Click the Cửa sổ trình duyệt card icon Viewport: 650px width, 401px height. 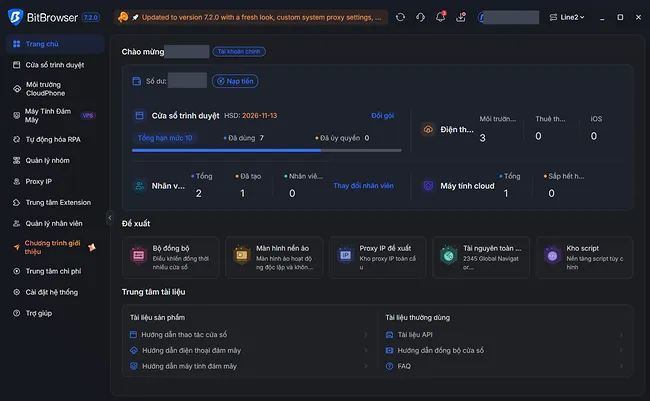[x=140, y=115]
